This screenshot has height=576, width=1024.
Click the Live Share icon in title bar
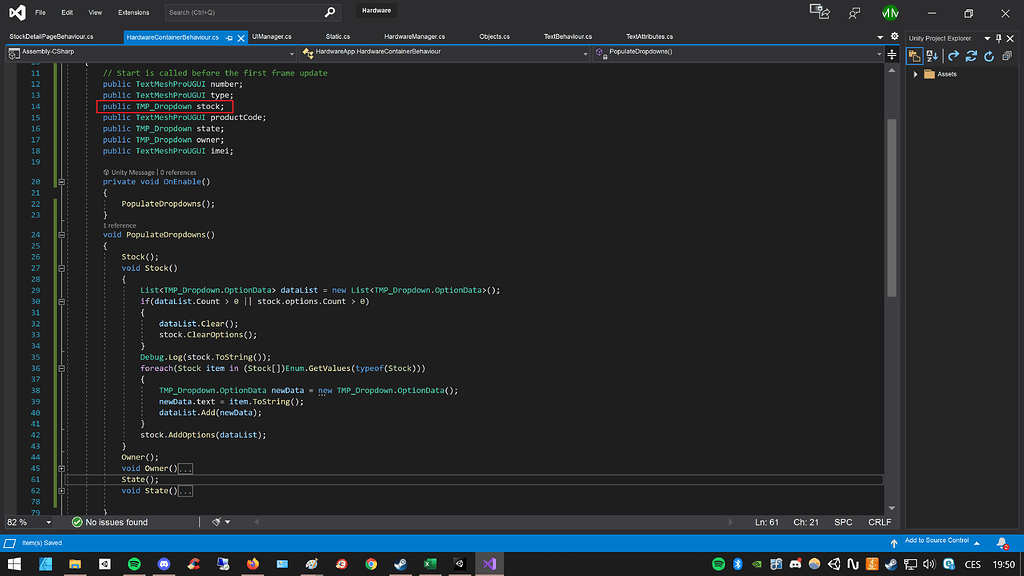pos(820,13)
